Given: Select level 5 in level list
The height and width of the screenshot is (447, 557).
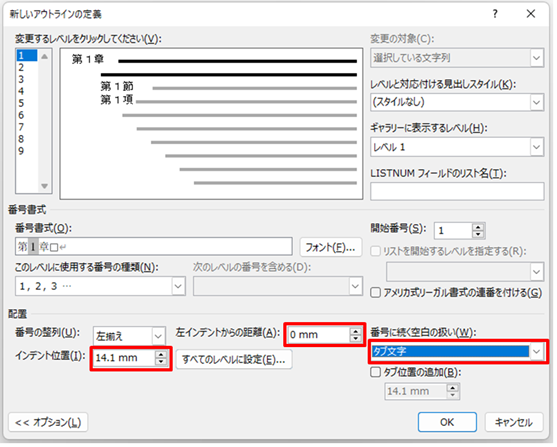Looking at the screenshot, I should 22,104.
